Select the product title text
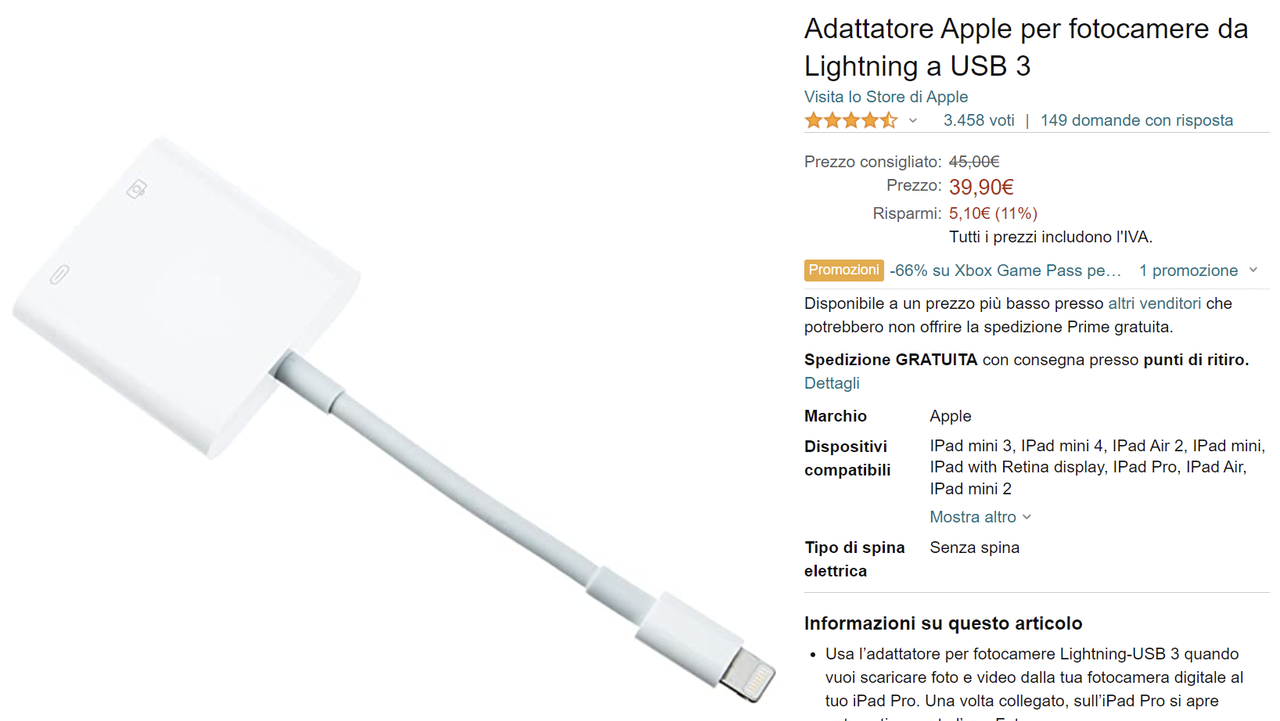 pos(1026,47)
